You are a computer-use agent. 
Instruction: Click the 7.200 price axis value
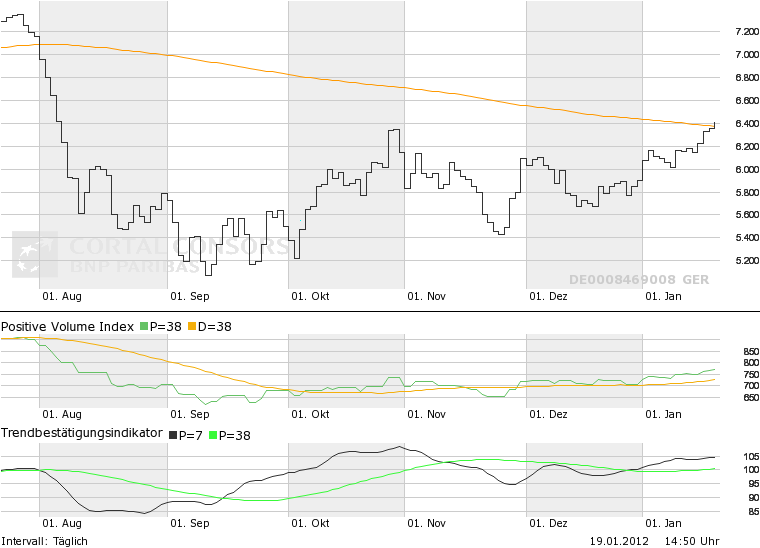coord(747,31)
